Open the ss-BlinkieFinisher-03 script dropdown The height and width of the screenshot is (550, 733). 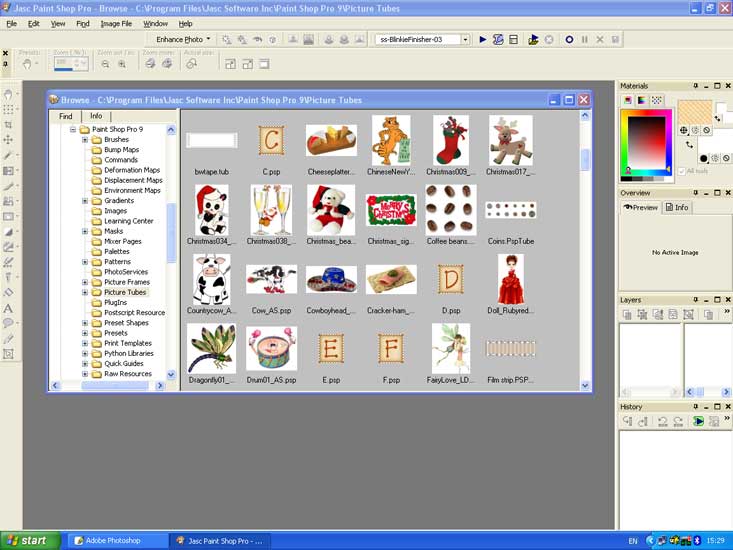pyautogui.click(x=465, y=39)
